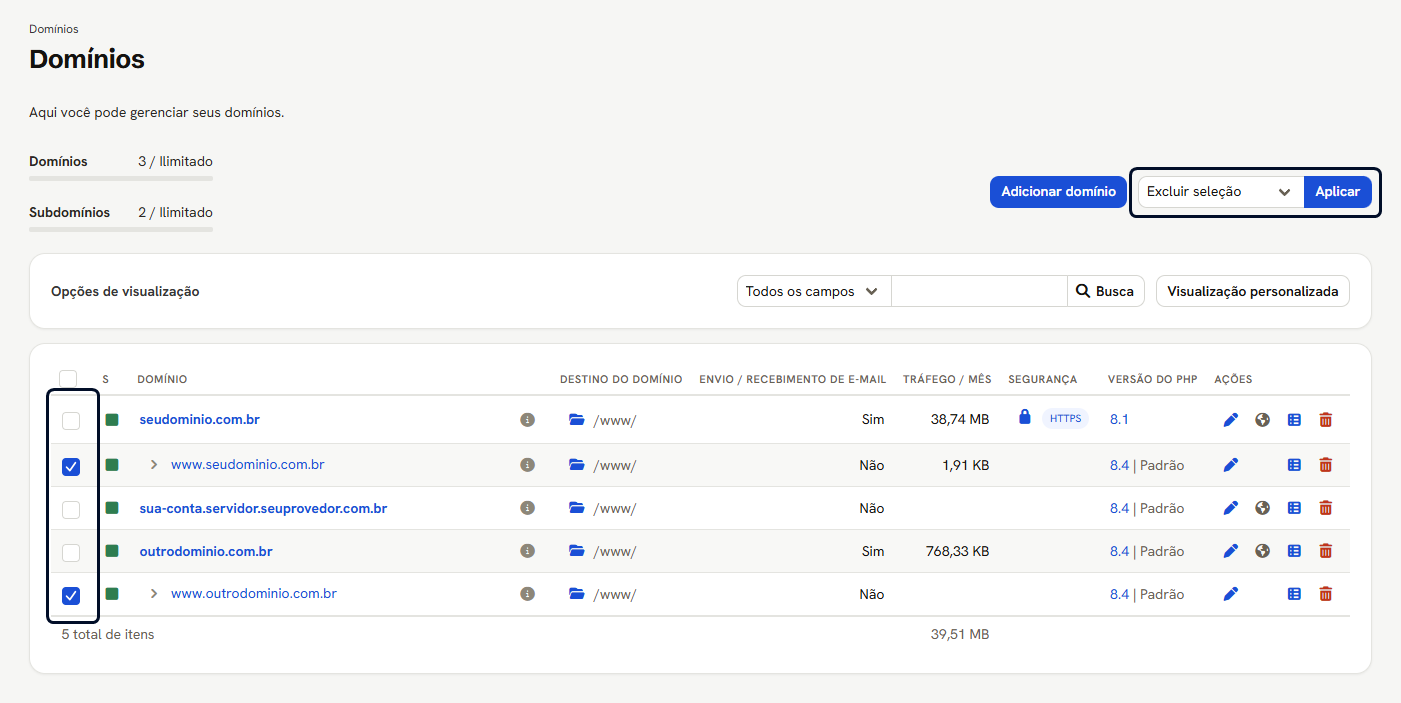Tick the select-all checkbox in the table header
This screenshot has height=703, width=1401.
(x=68, y=379)
